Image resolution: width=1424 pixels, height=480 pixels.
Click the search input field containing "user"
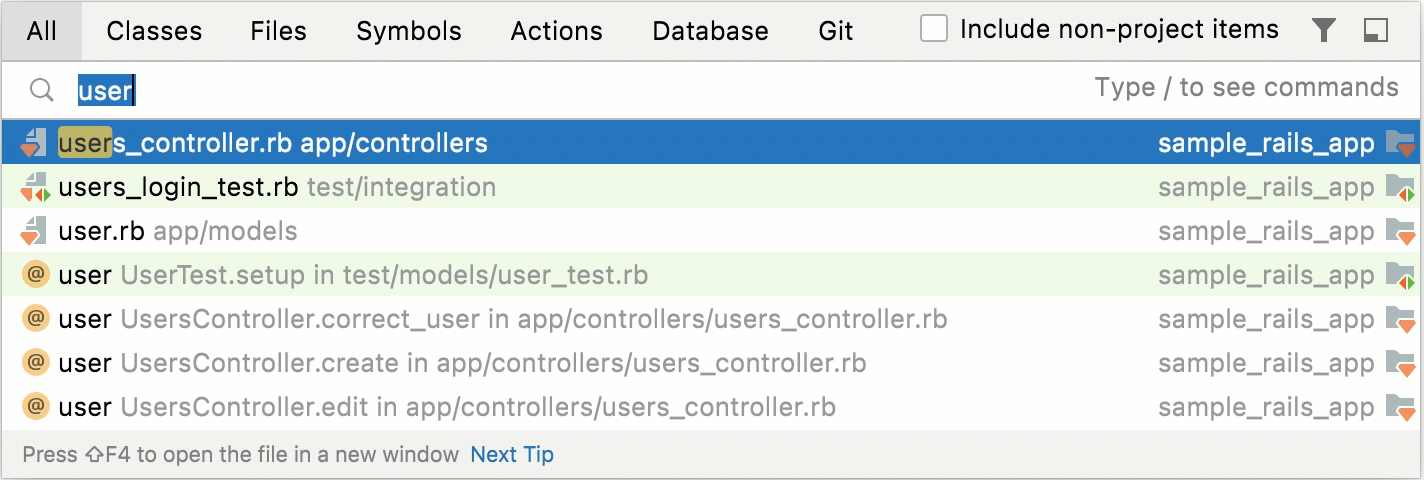click(x=500, y=91)
